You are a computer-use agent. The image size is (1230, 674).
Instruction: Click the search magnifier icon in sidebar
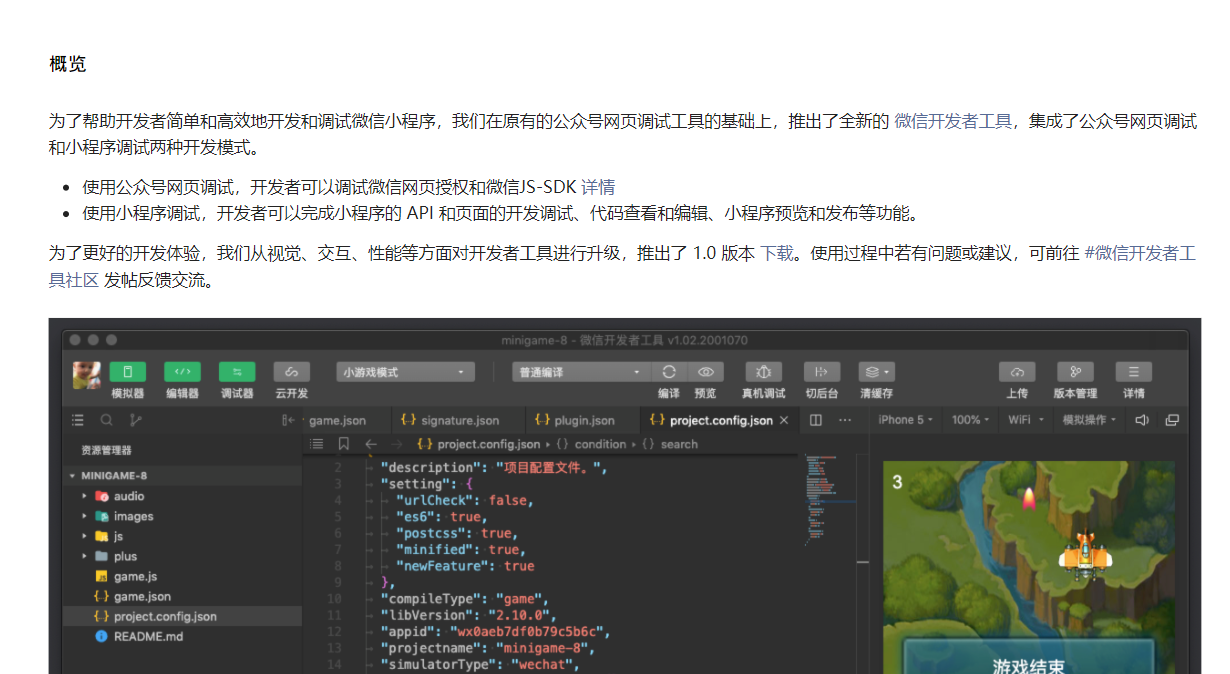pos(107,420)
